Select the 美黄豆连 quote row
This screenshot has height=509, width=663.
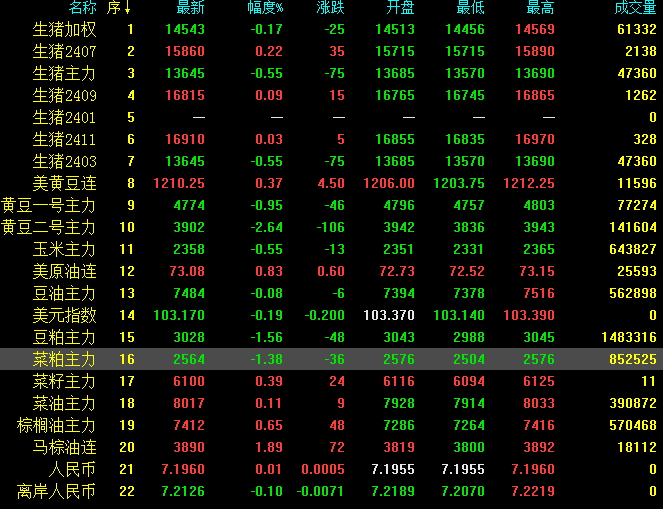64,183
